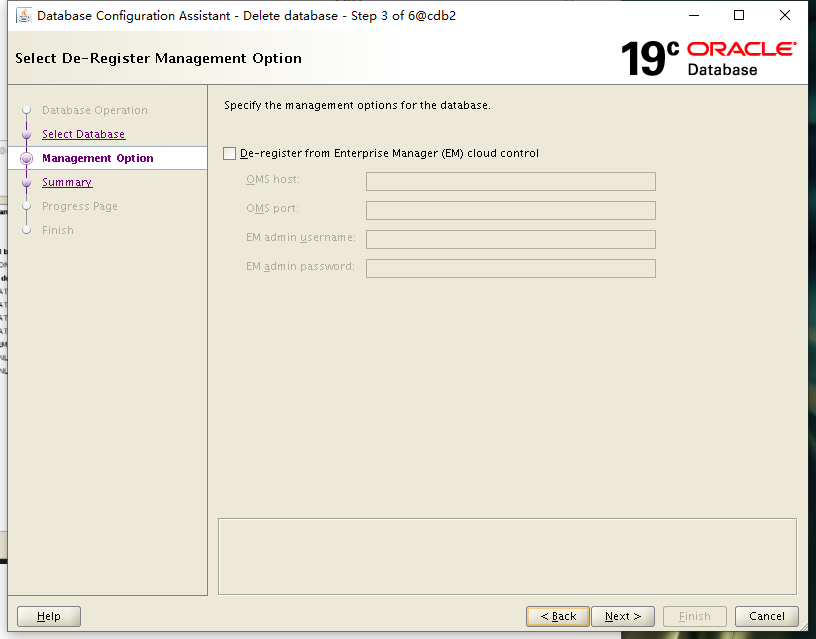Click the Oracle 19c Database logo
Screen dimensions: 816x639
[x=708, y=58]
